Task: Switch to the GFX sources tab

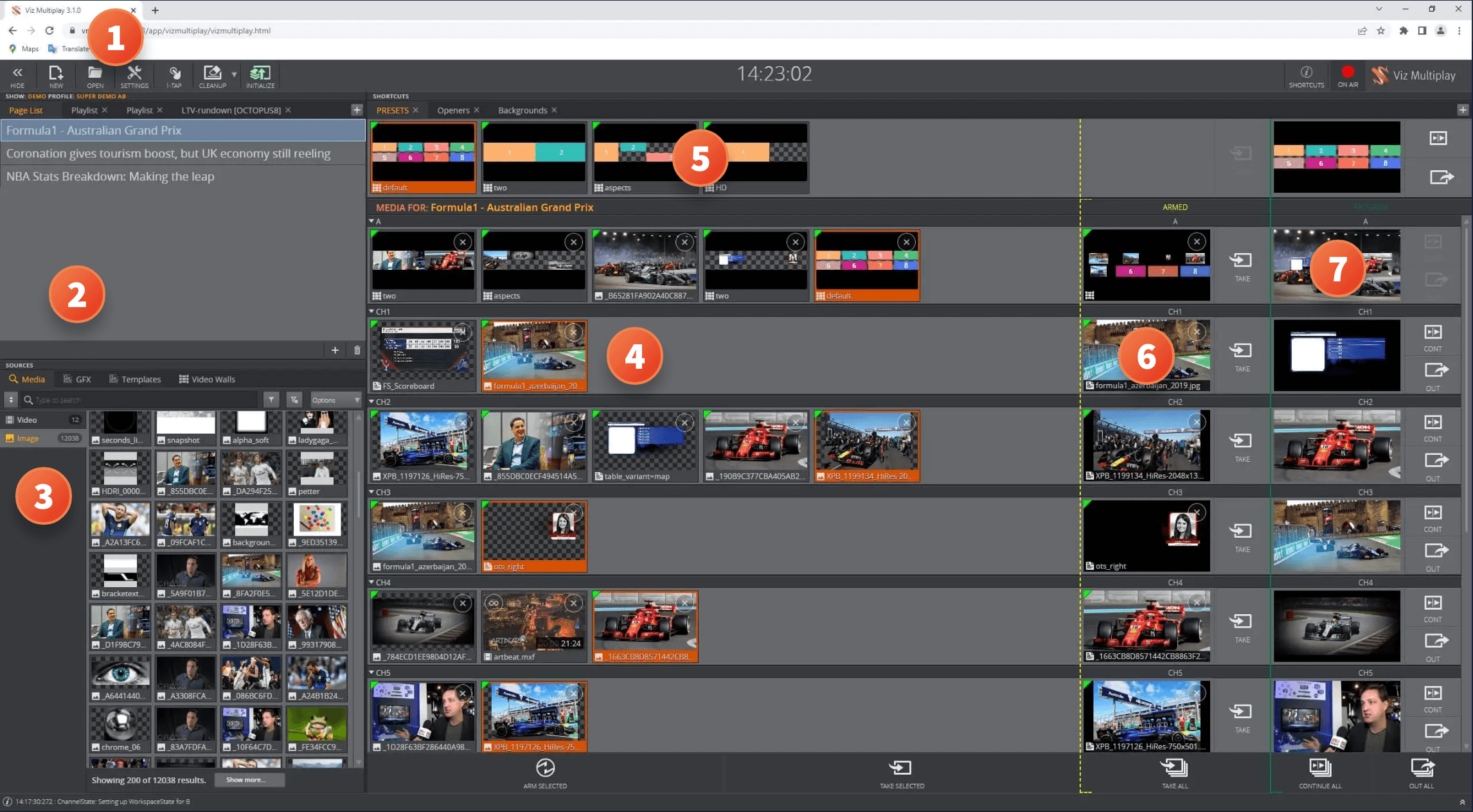Action: click(76, 379)
